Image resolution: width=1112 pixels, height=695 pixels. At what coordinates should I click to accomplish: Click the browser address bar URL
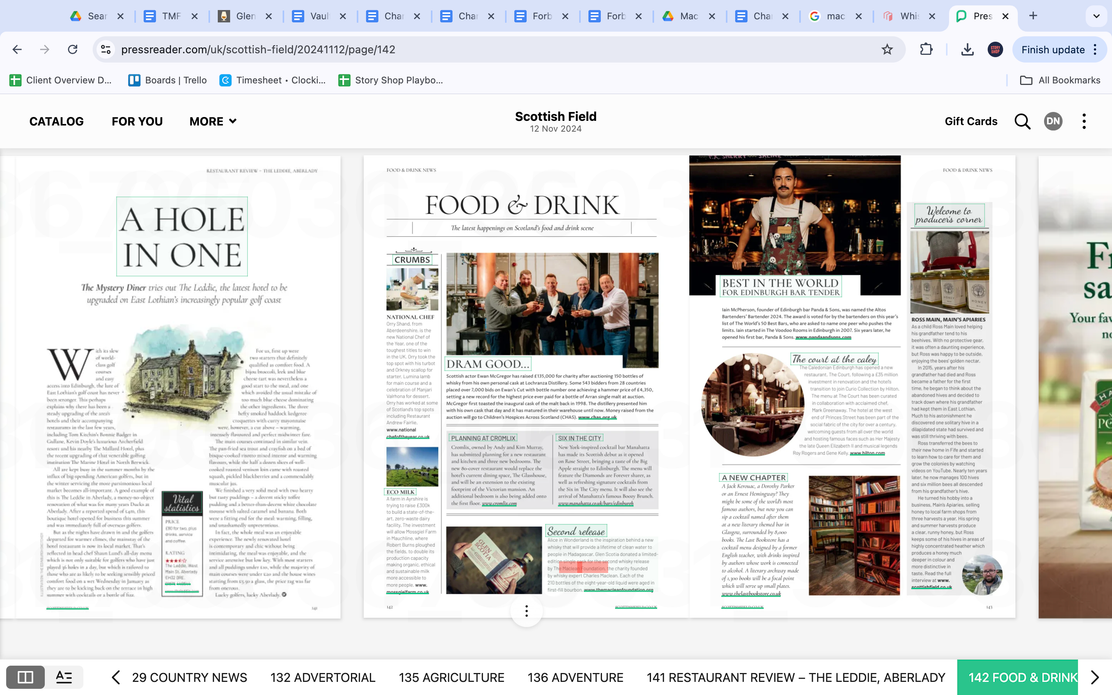(x=258, y=50)
